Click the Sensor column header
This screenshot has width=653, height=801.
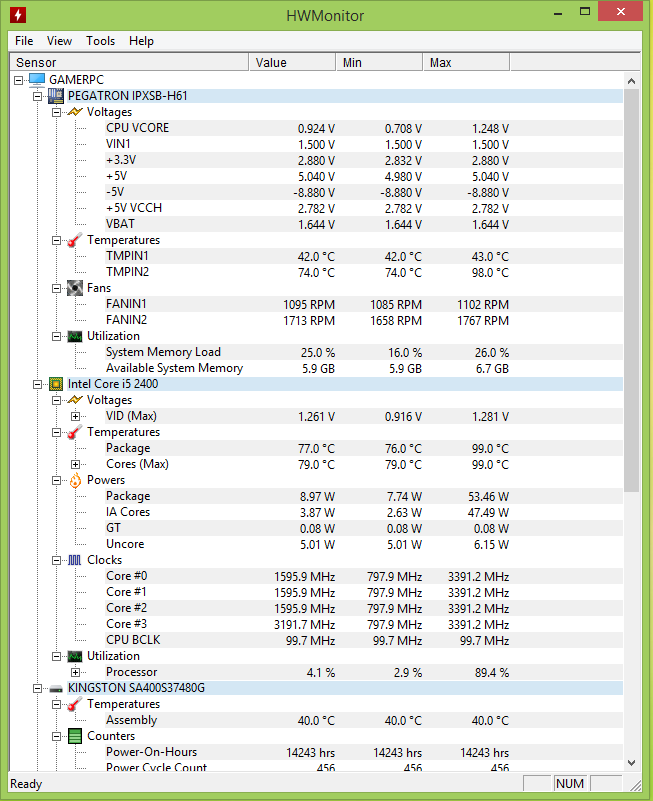tap(129, 62)
